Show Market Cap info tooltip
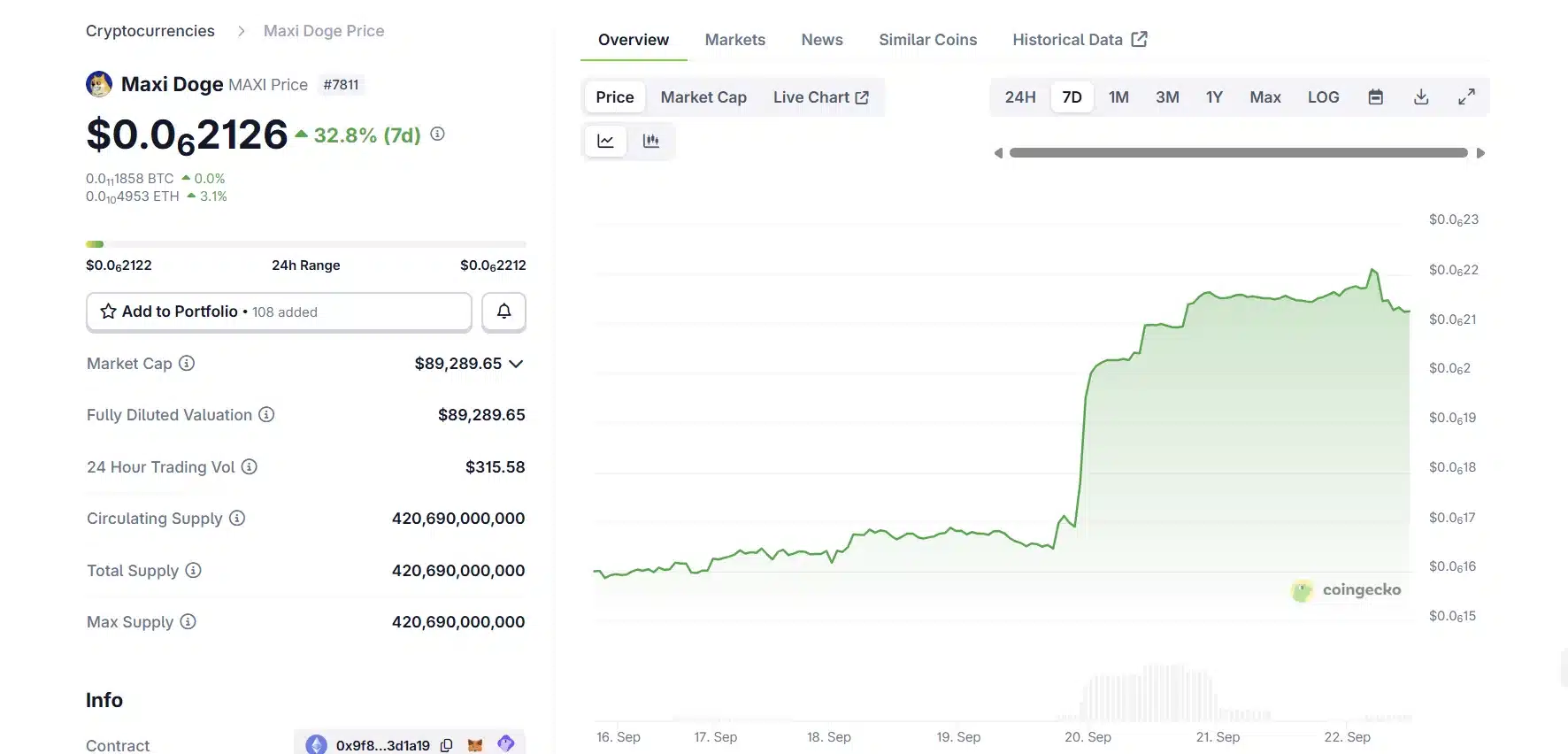Viewport: 1568px width, 754px height. pyautogui.click(x=187, y=363)
